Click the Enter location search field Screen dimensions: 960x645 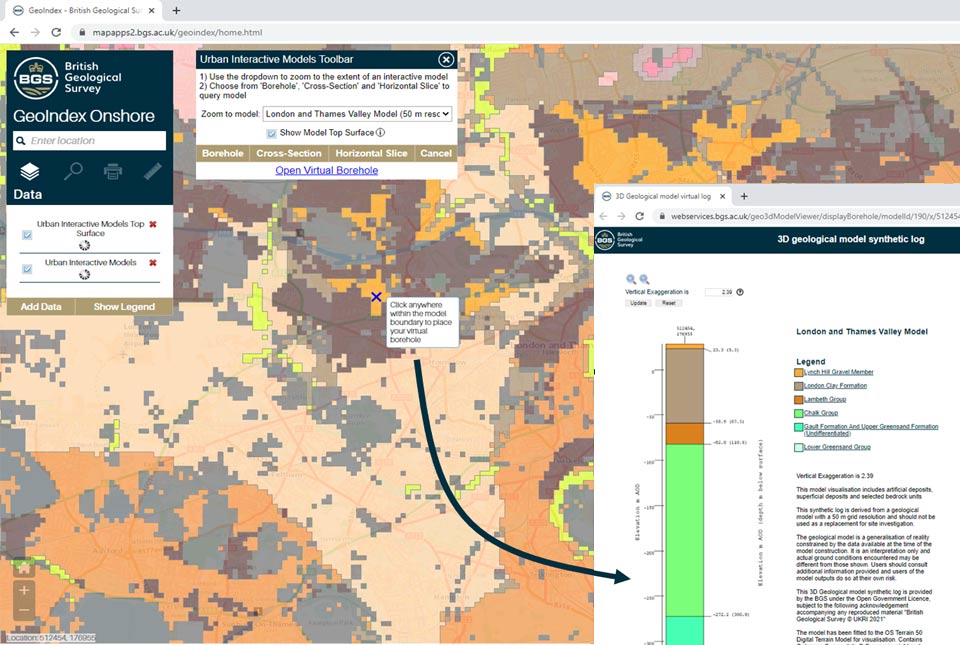[89, 141]
